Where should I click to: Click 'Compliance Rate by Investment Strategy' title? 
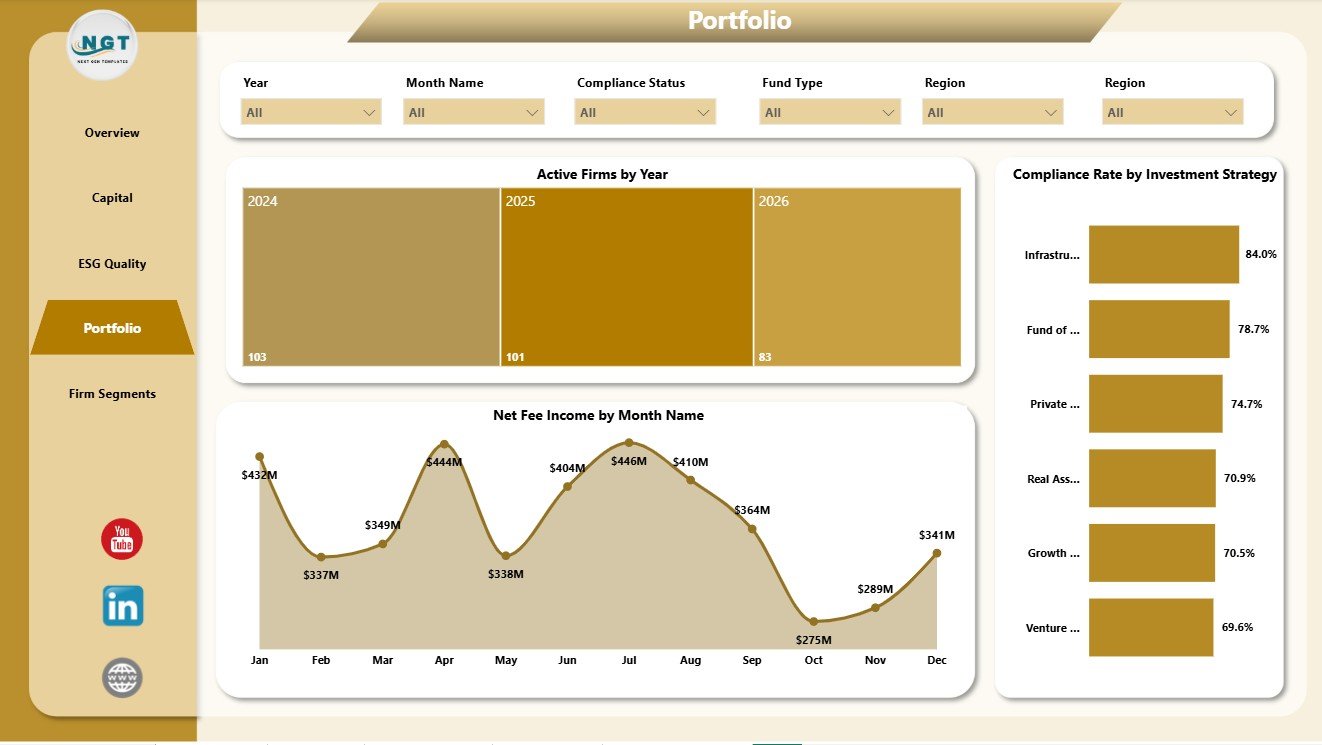pos(1145,174)
